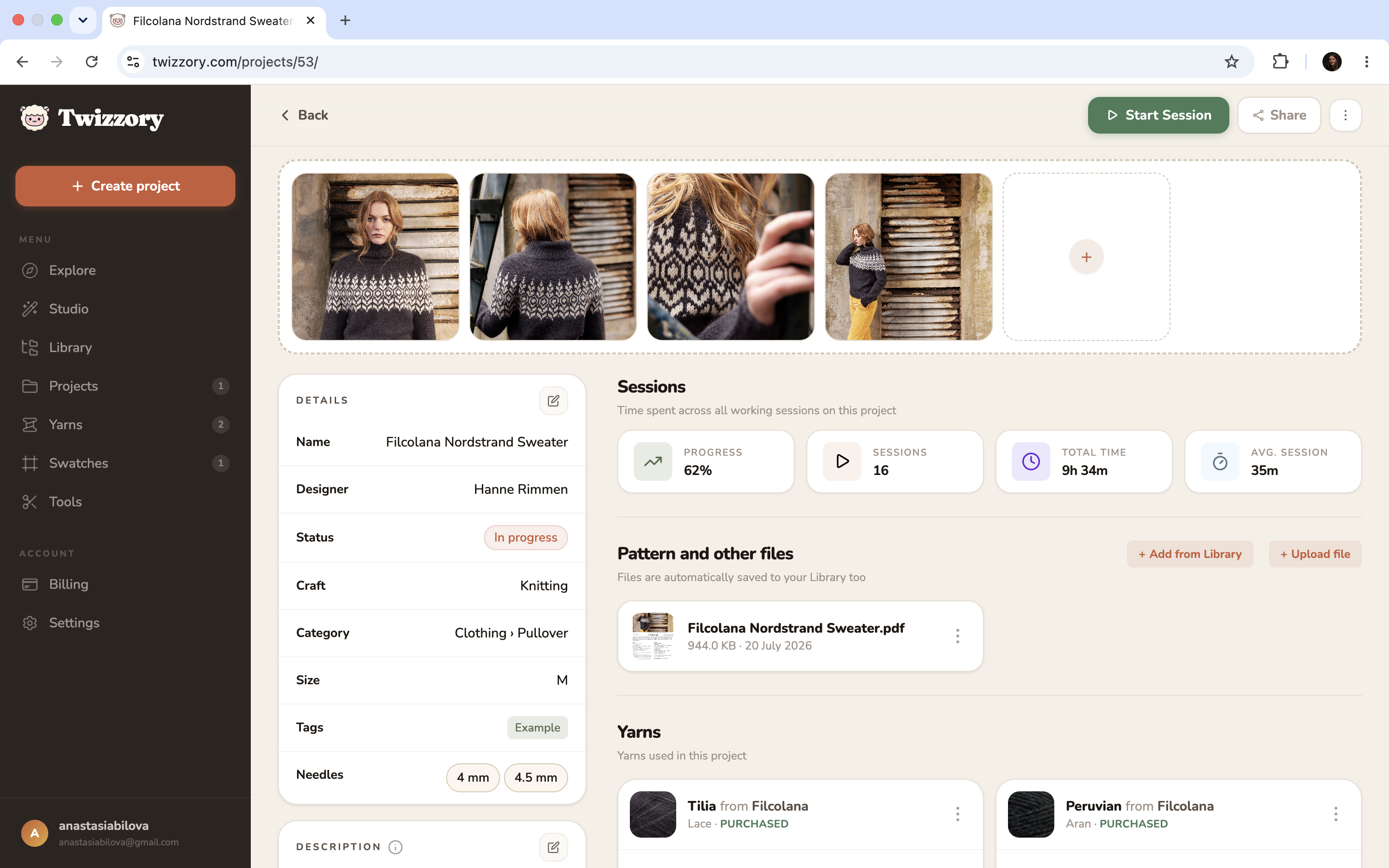The width and height of the screenshot is (1389, 868).
Task: Expand the browser tab search dropdown
Action: click(82, 21)
